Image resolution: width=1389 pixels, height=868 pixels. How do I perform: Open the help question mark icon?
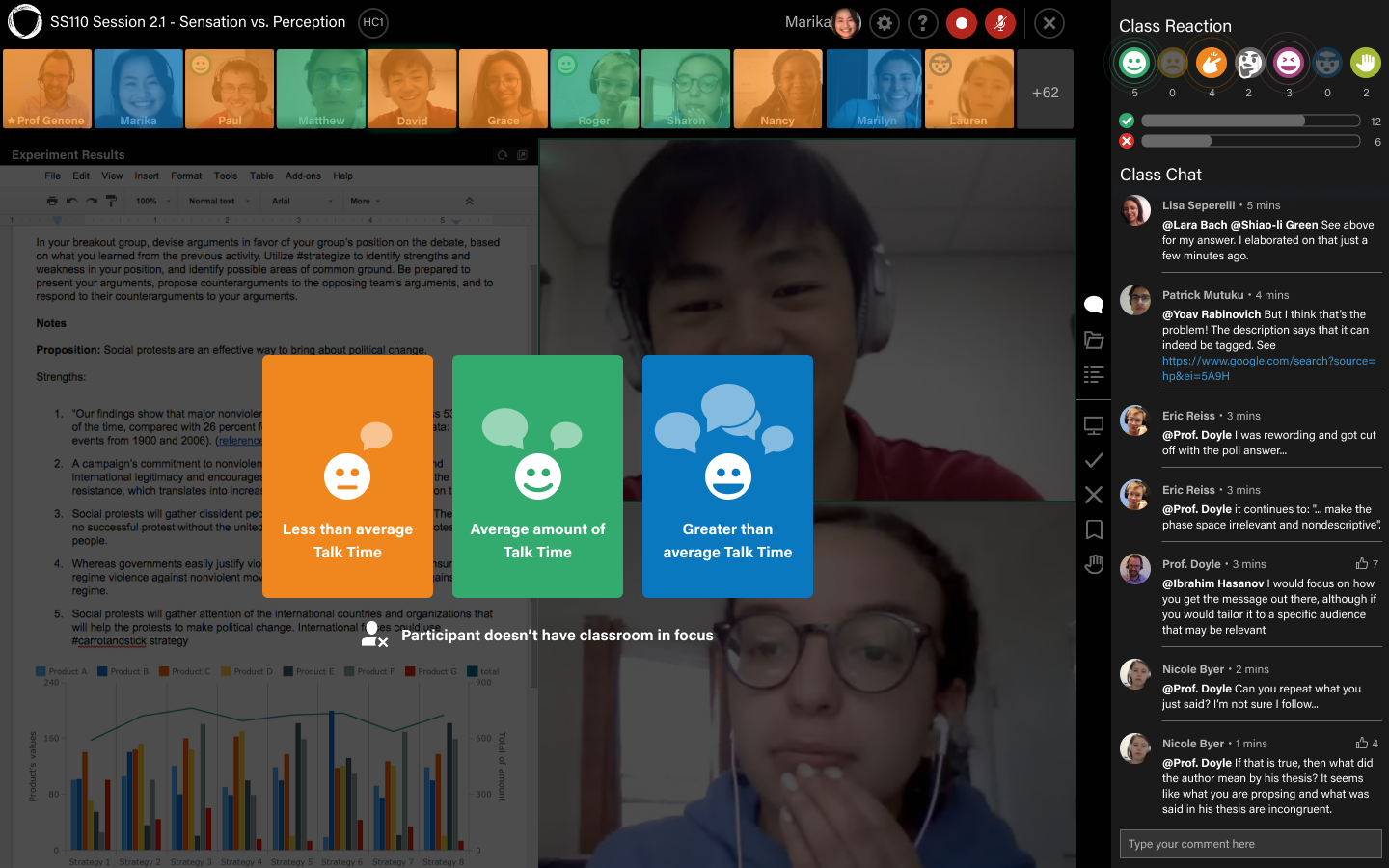(923, 23)
